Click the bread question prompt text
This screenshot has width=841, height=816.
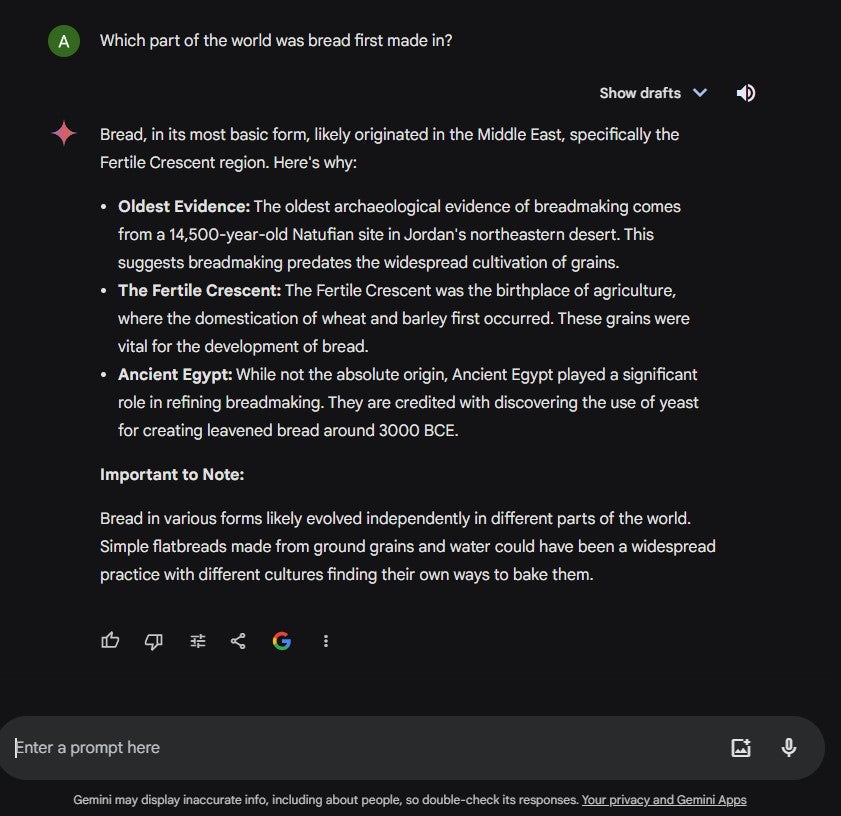point(276,41)
